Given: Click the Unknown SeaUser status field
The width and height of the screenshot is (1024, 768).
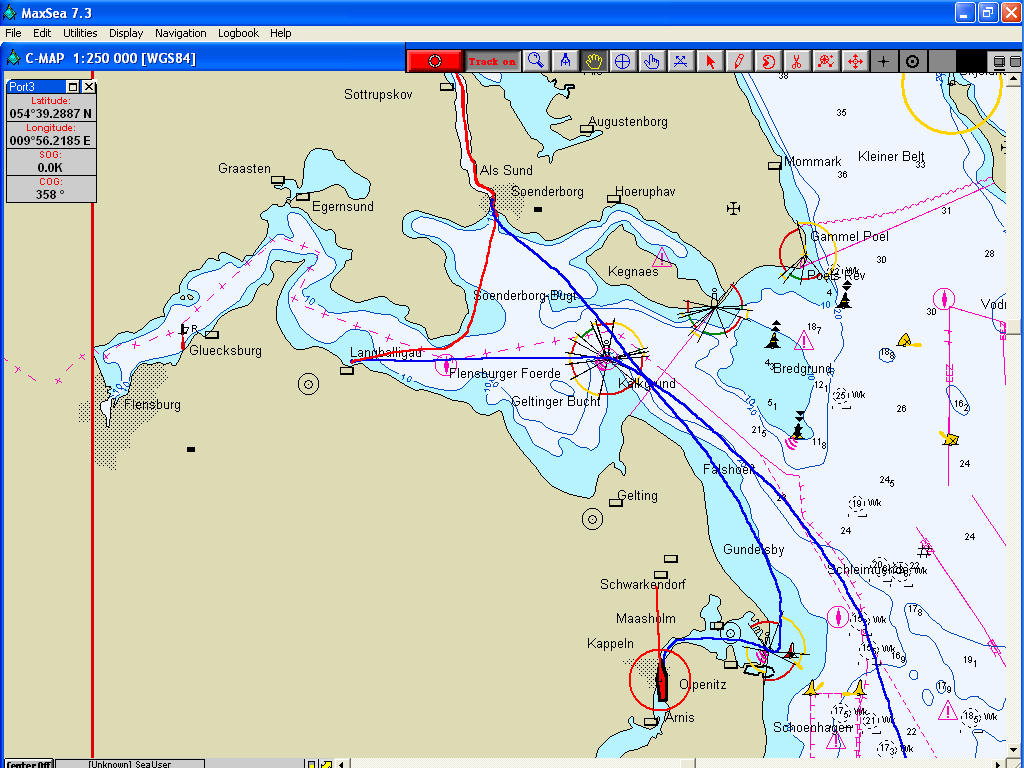Looking at the screenshot, I should click(129, 764).
